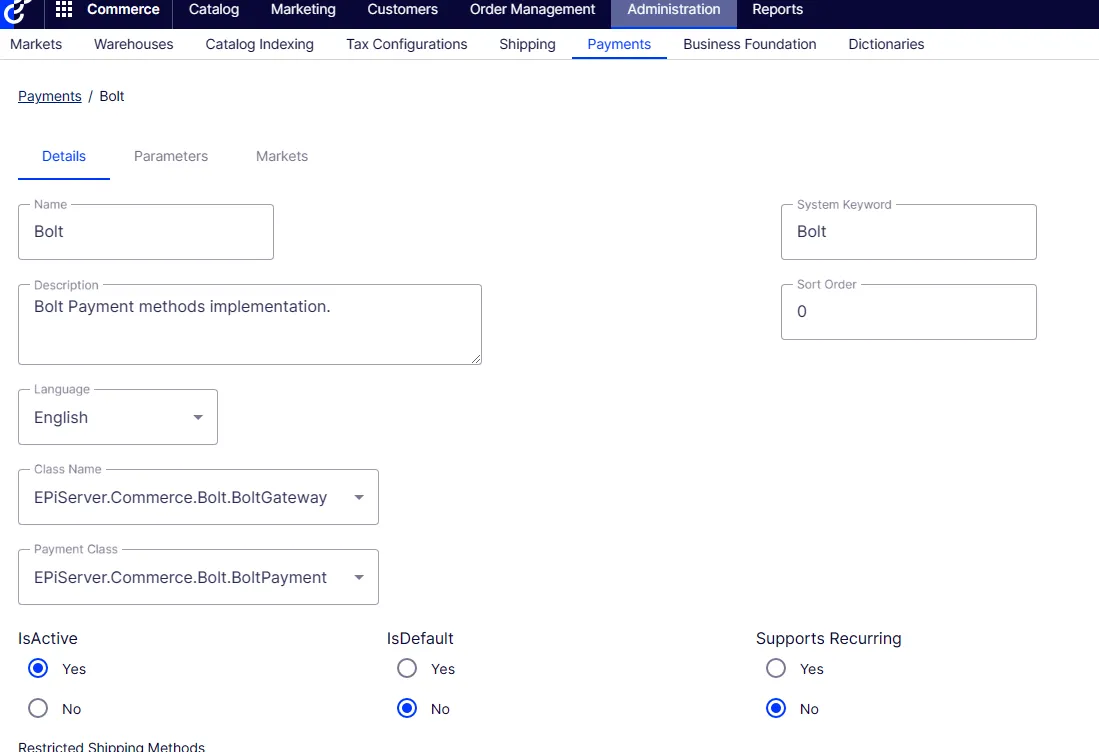
Task: Open the Payment Class dropdown
Action: pos(198,577)
